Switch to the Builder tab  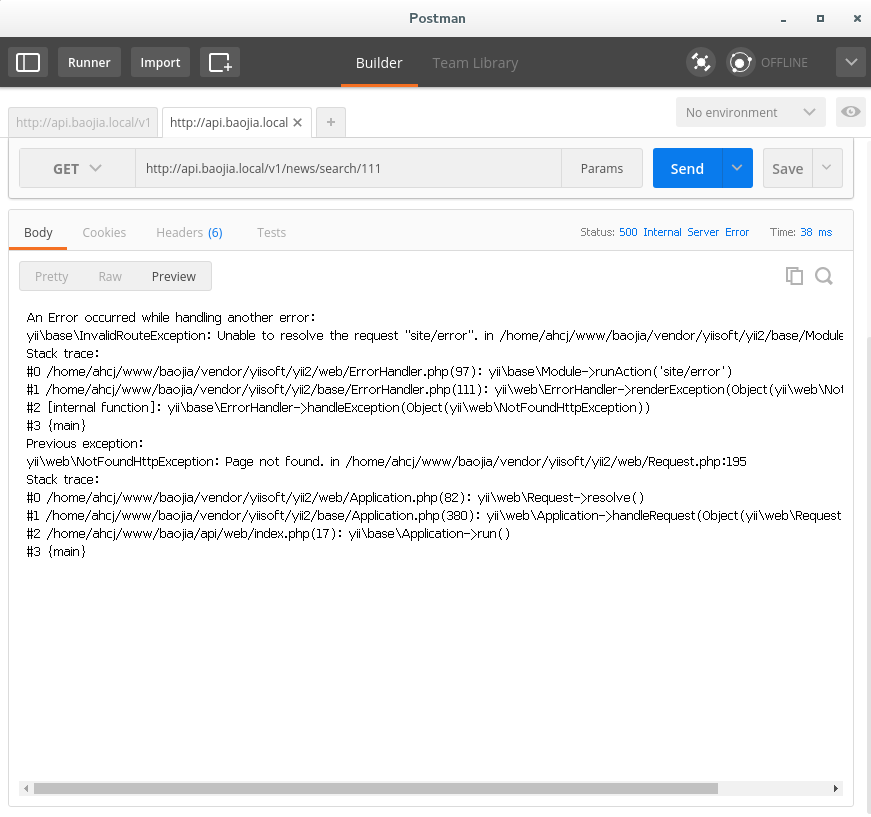pyautogui.click(x=379, y=63)
